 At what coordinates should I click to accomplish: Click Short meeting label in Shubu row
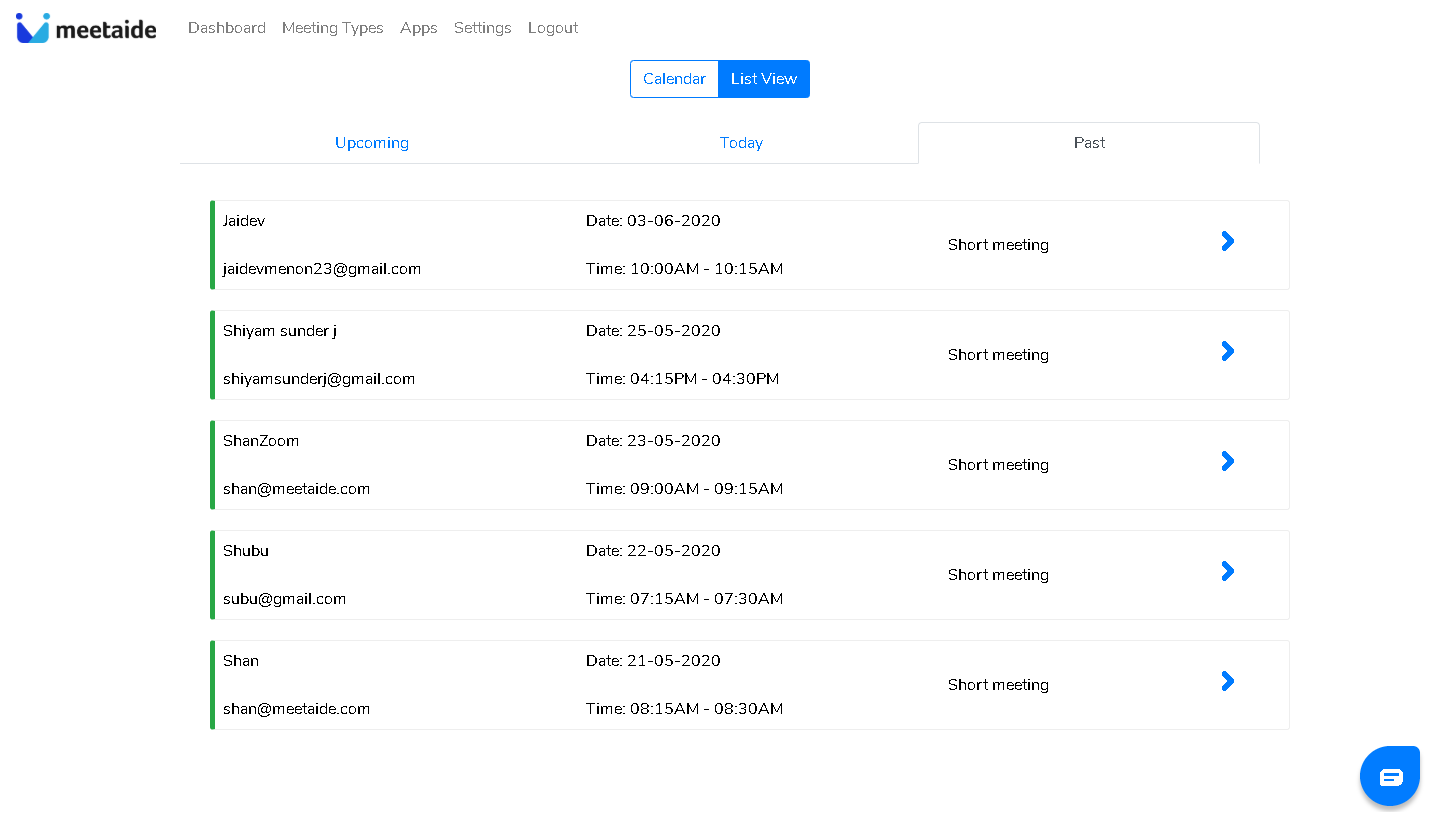[x=998, y=575]
